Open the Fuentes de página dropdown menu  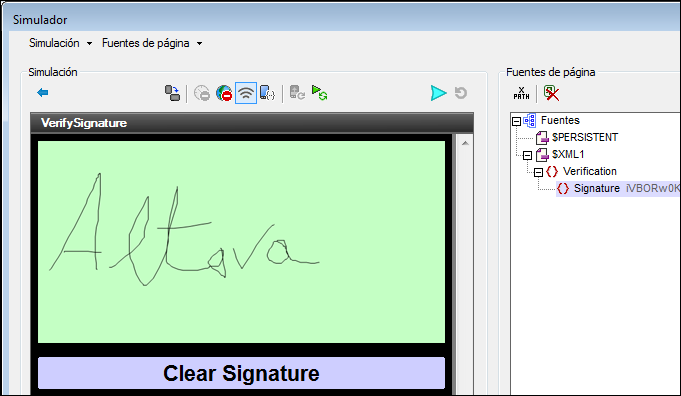(x=152, y=43)
